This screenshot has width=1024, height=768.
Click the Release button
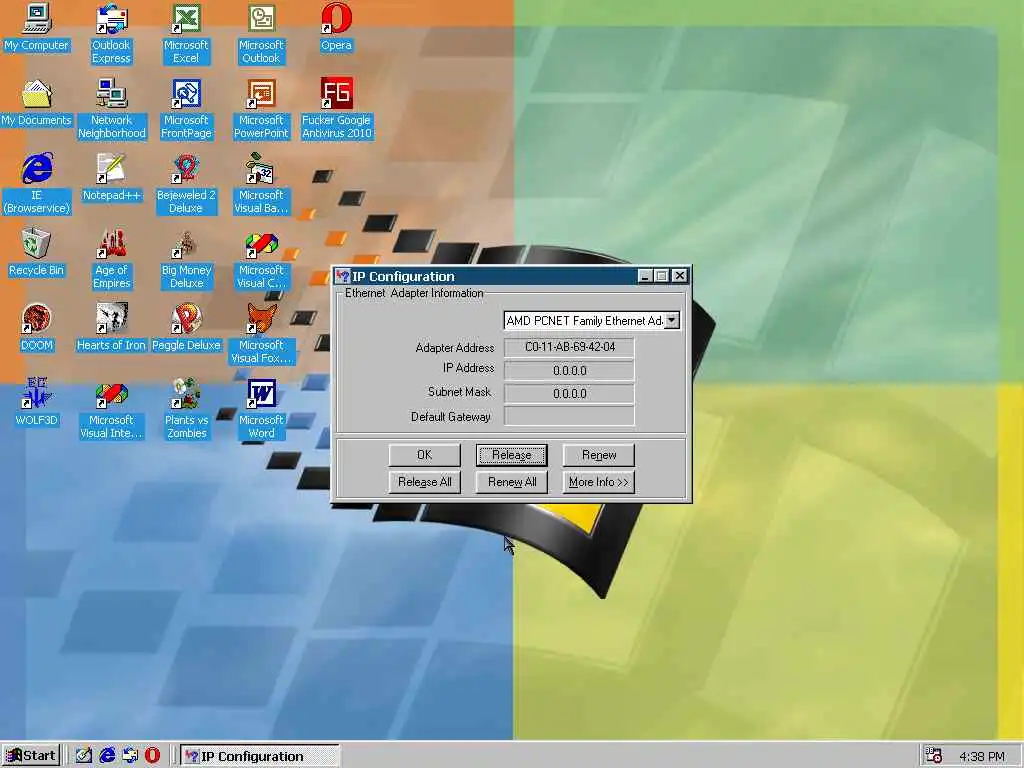click(511, 455)
